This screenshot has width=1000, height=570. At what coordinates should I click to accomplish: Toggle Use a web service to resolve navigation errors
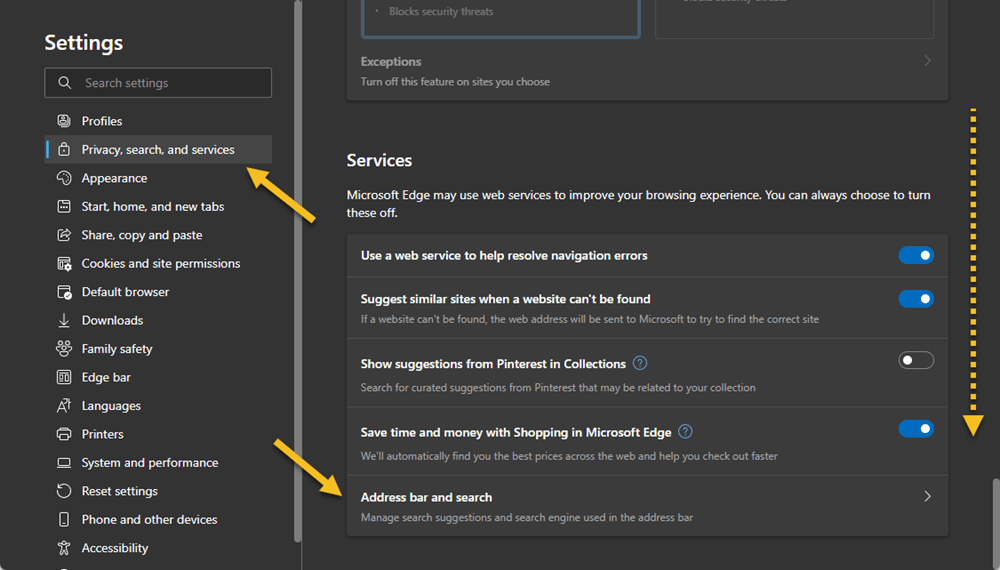pos(916,255)
